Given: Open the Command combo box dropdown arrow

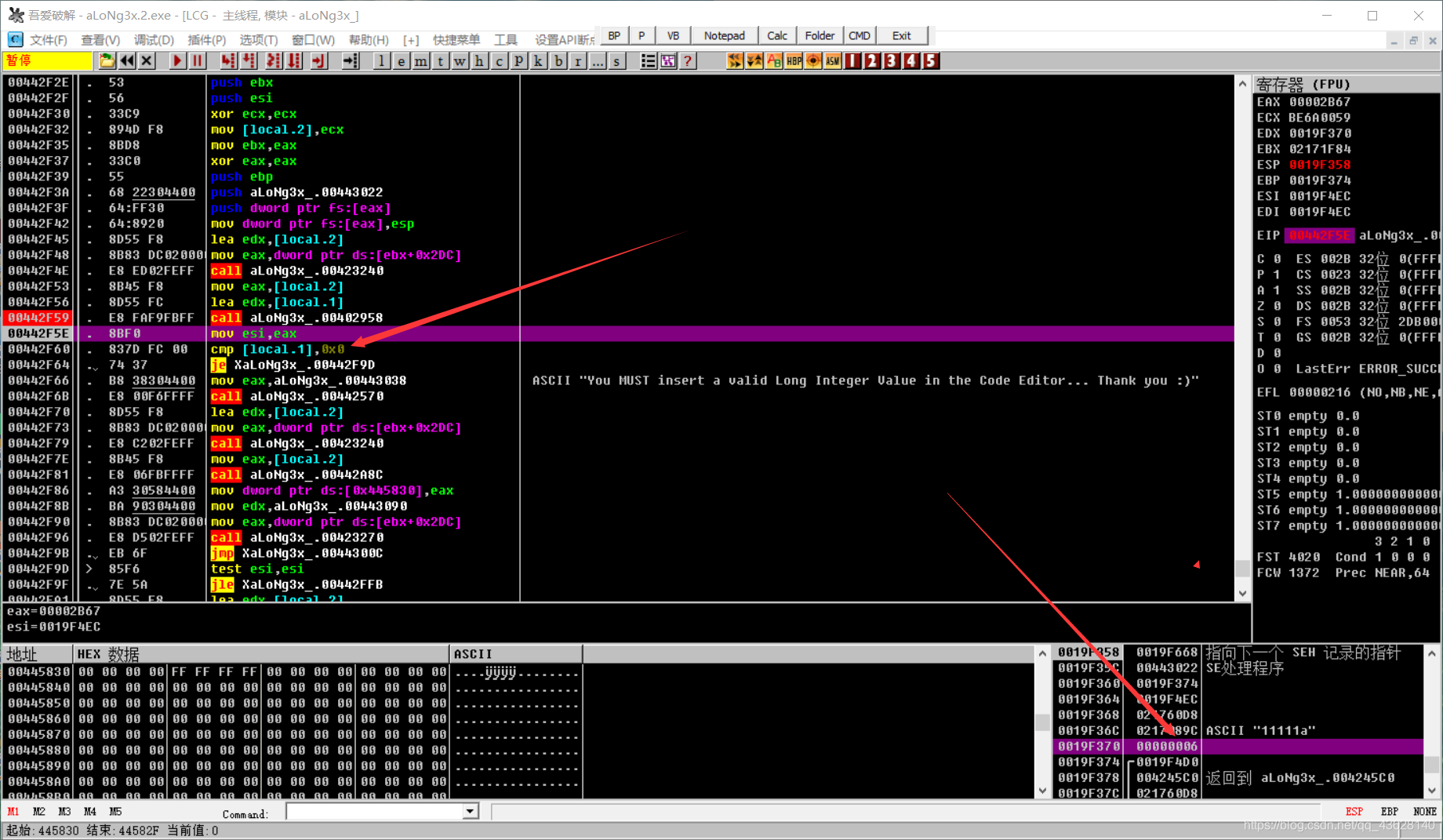Looking at the screenshot, I should (x=470, y=812).
